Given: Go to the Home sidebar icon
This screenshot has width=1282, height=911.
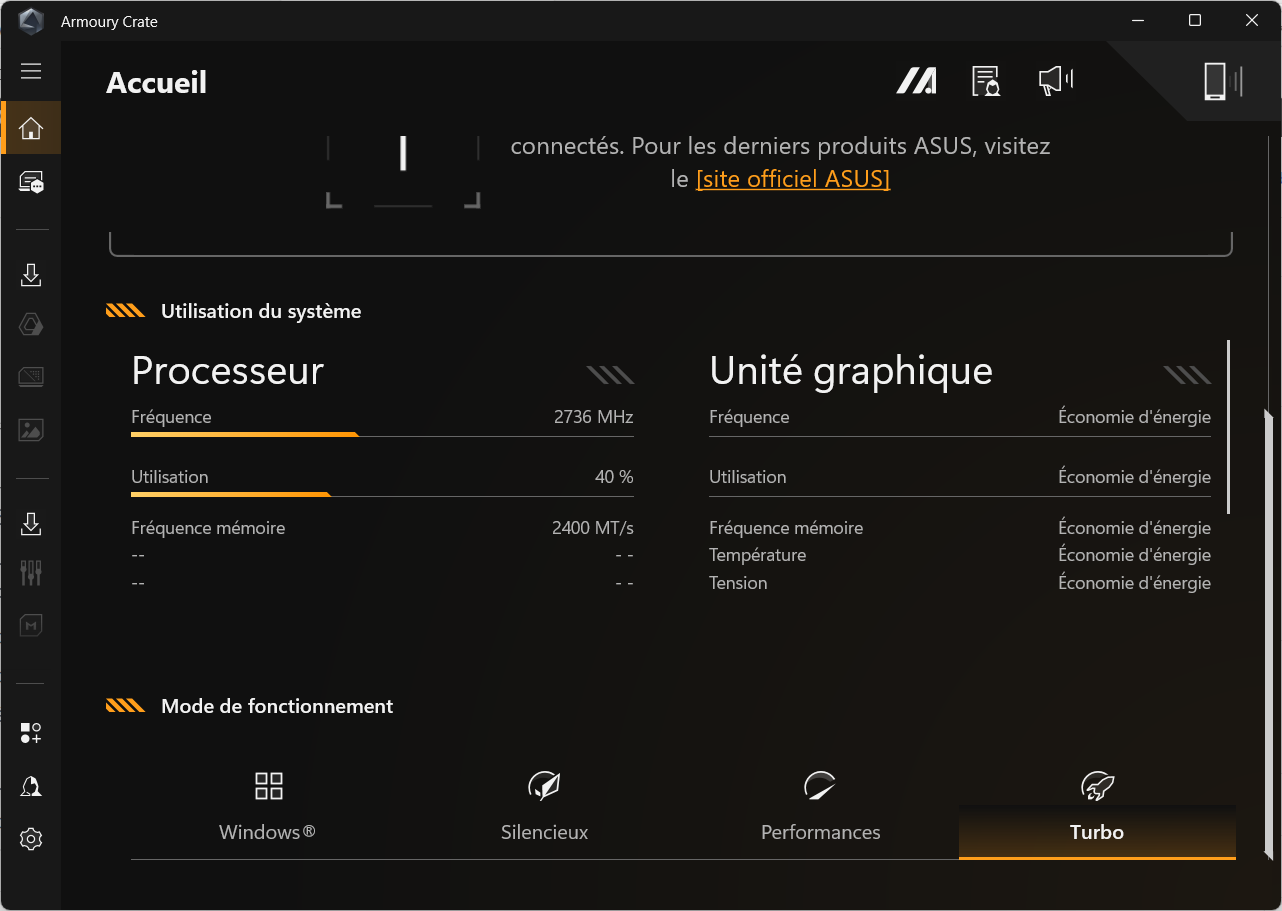Looking at the screenshot, I should (x=31, y=128).
